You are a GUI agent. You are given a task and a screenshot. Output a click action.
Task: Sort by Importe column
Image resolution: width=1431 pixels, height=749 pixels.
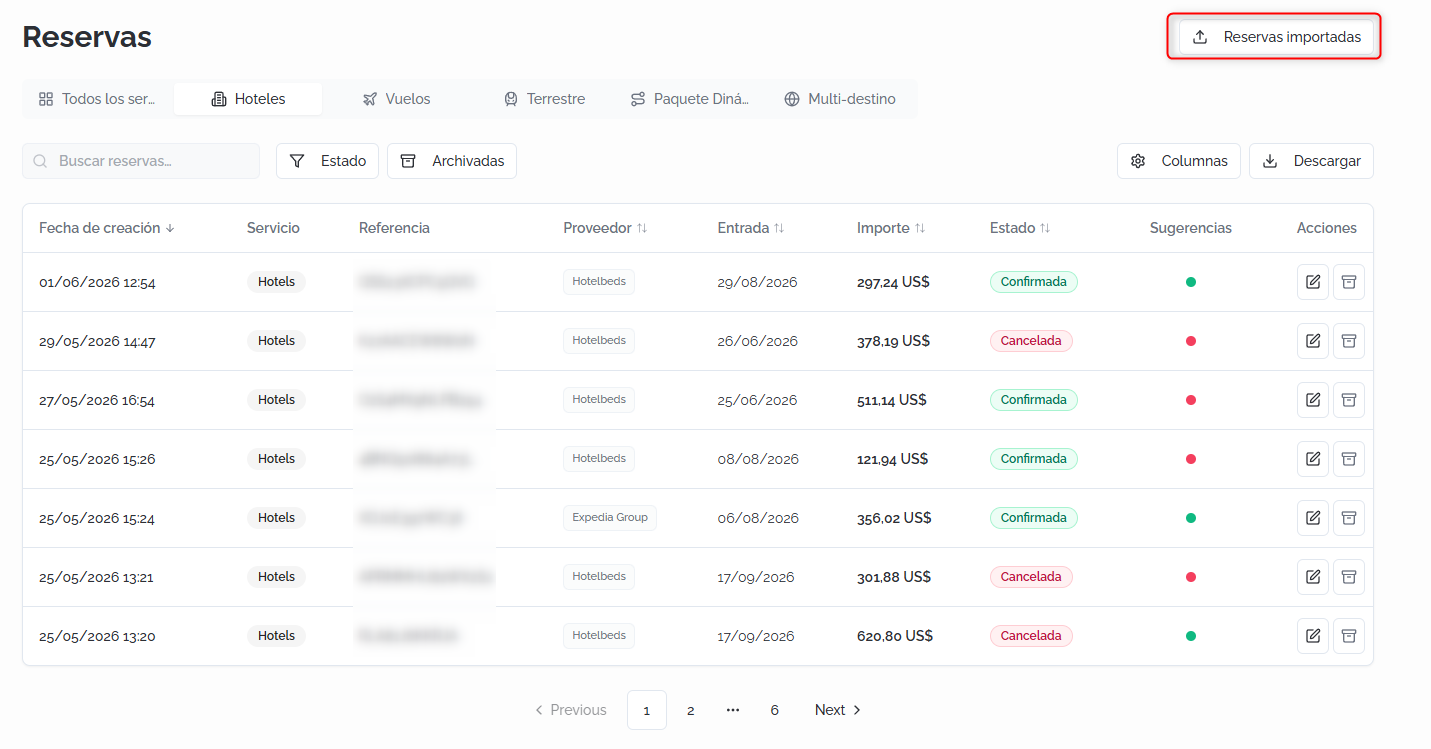(x=890, y=228)
